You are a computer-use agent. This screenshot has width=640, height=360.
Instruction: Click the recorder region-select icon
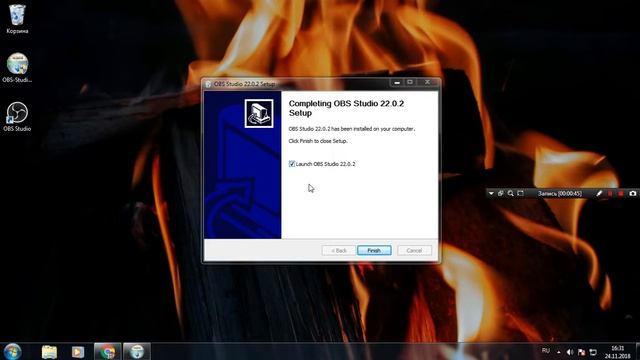[x=520, y=193]
